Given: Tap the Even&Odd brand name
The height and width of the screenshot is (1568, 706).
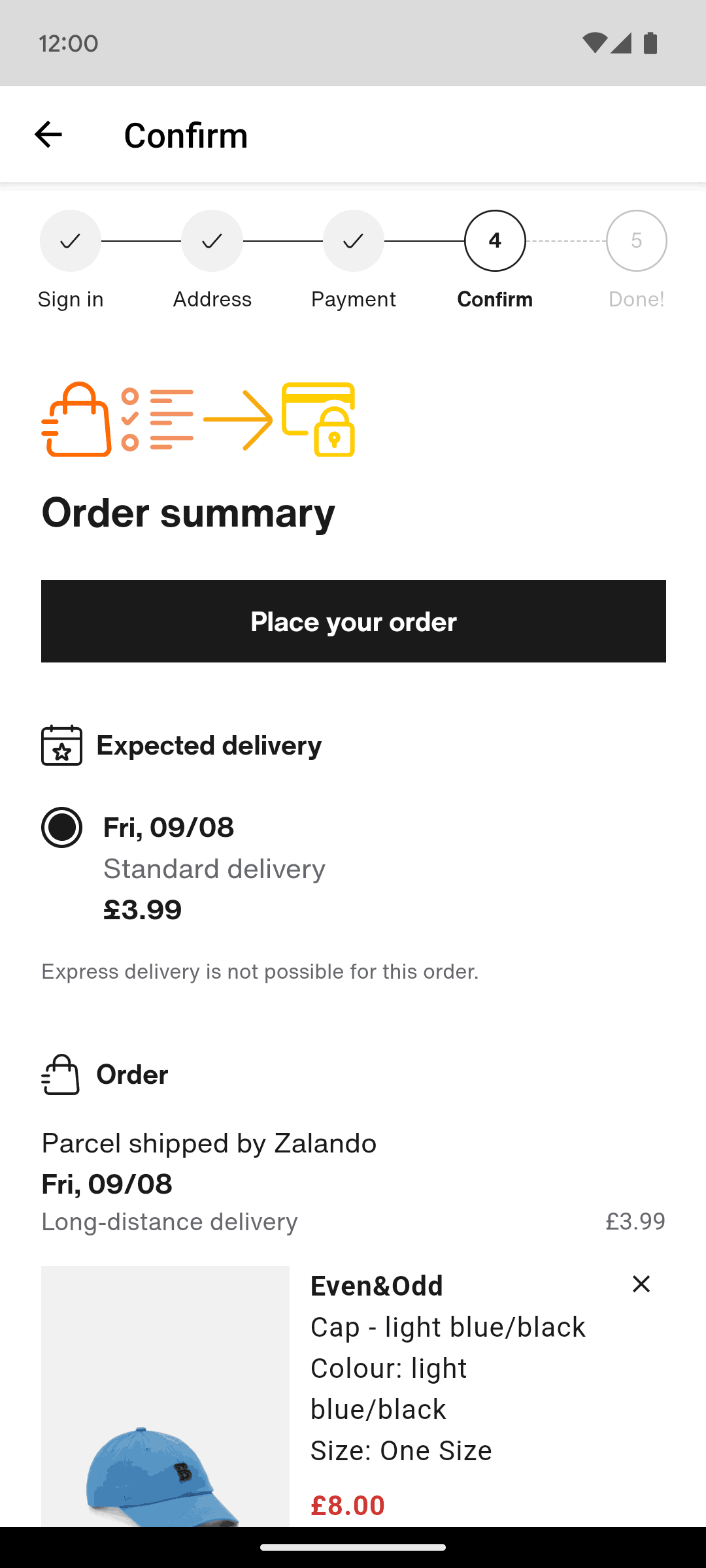Looking at the screenshot, I should pos(377,1286).
